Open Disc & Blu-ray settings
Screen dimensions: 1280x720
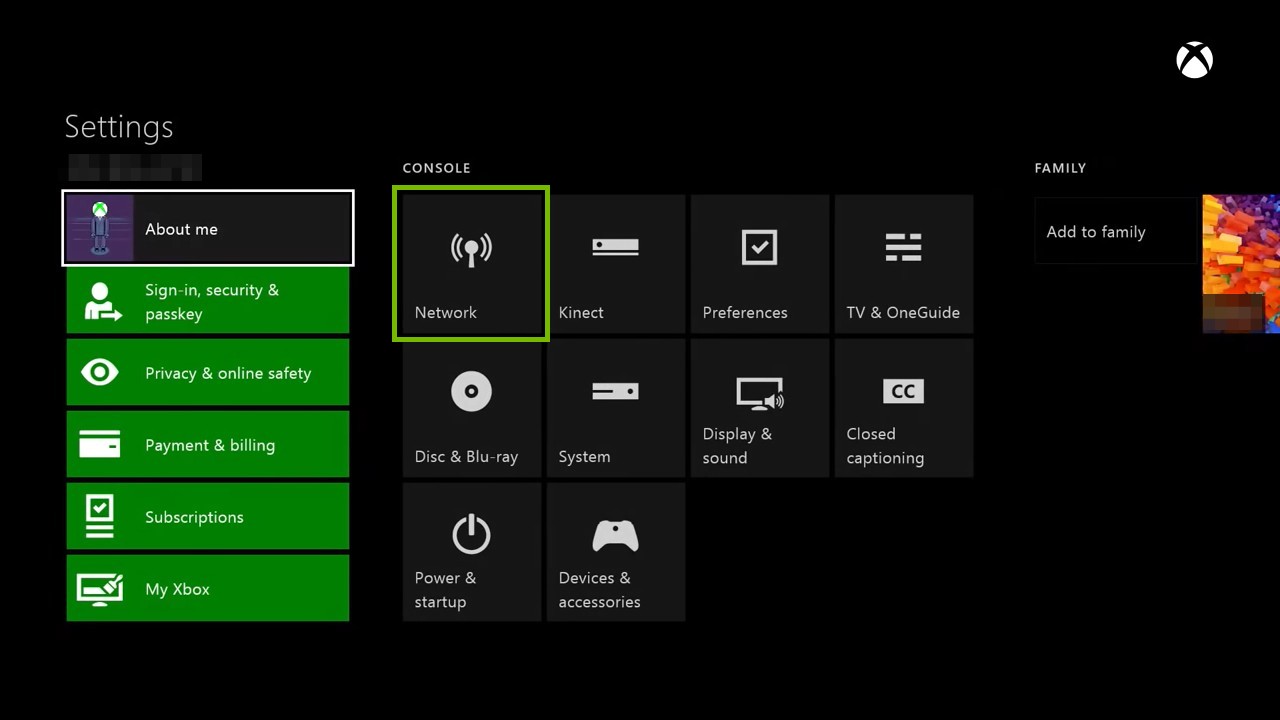point(470,407)
